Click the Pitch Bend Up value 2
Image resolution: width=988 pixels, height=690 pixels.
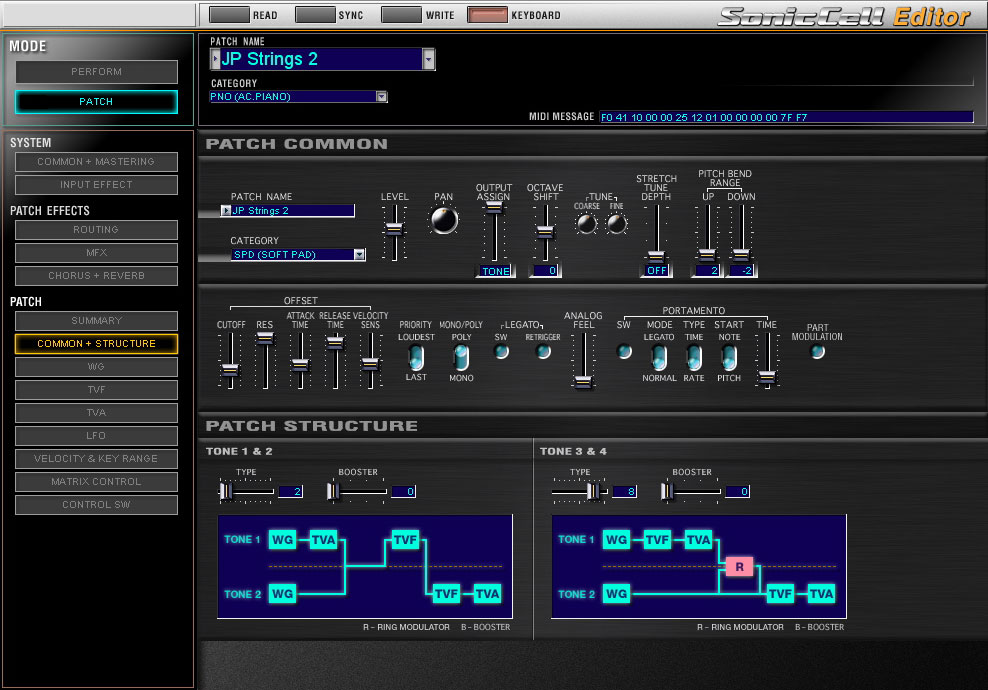707,271
